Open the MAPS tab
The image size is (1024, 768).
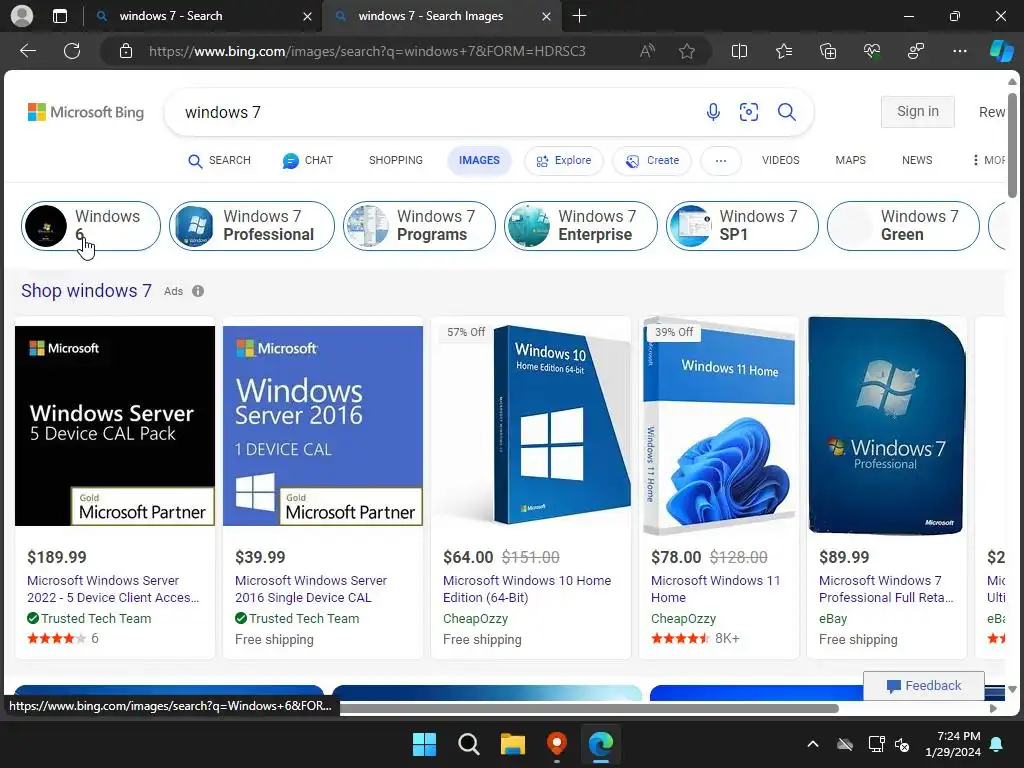click(x=850, y=161)
